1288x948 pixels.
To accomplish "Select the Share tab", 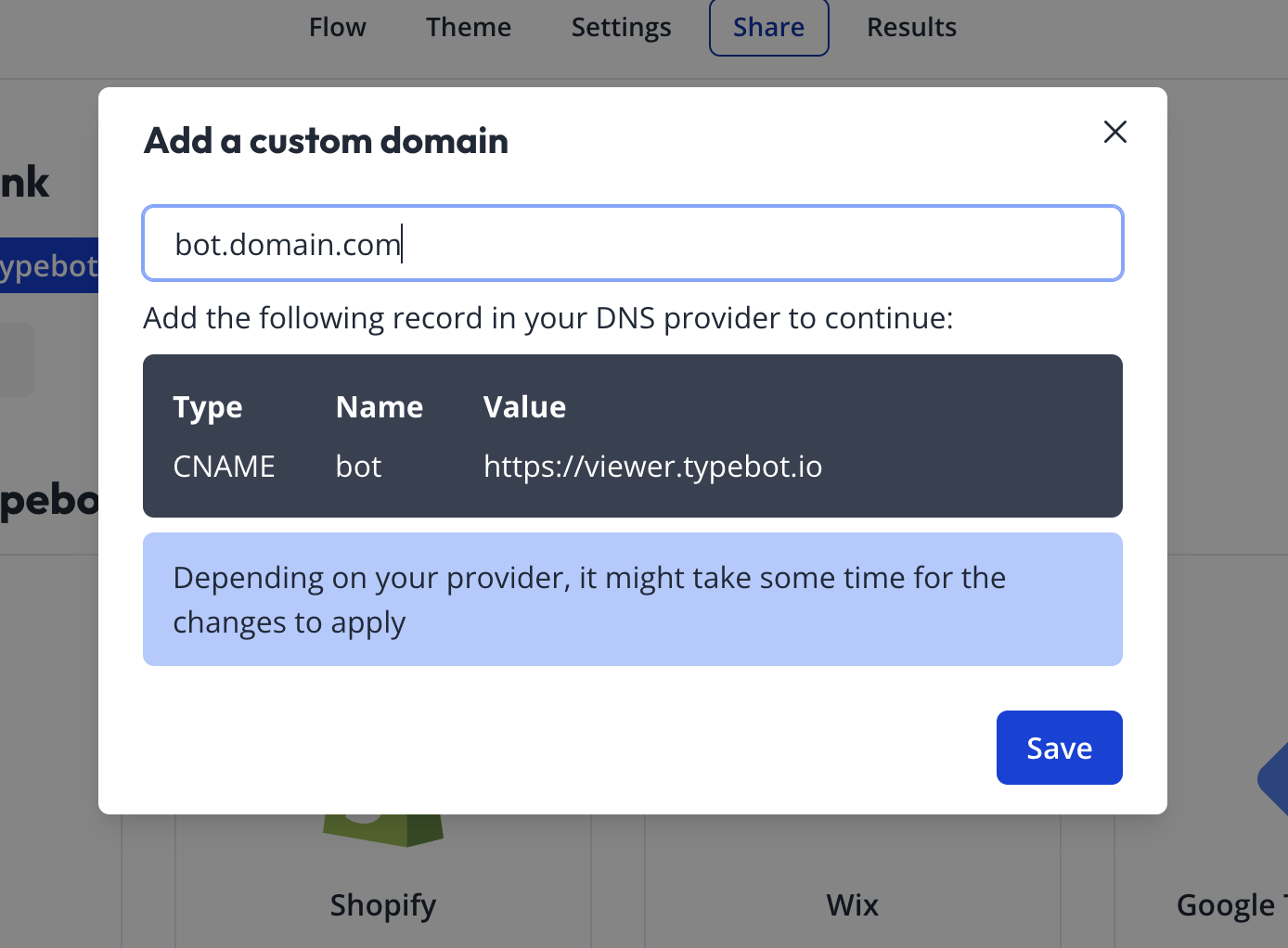I will pos(768,27).
